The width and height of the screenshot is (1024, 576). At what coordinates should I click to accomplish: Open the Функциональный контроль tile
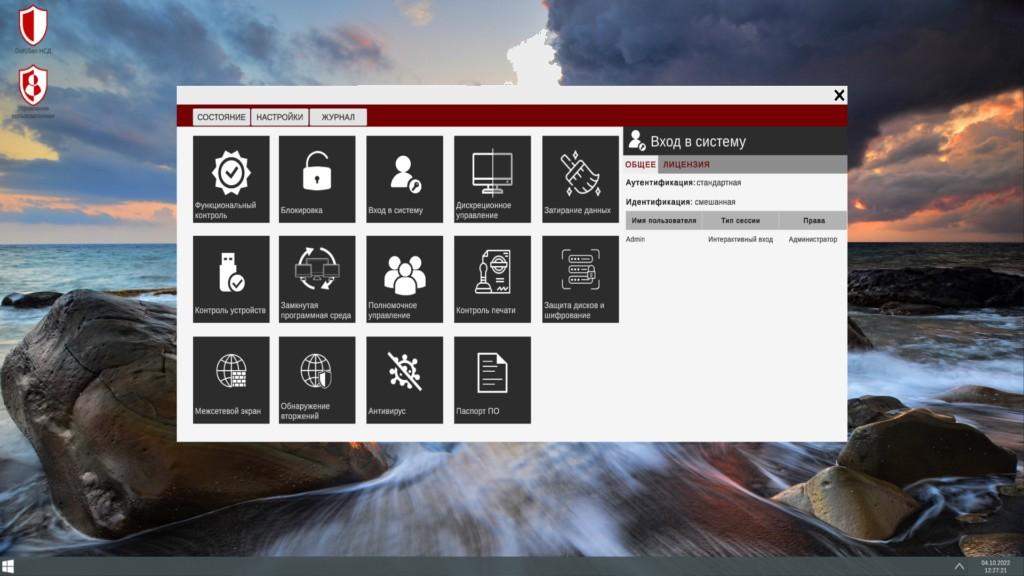coord(231,179)
